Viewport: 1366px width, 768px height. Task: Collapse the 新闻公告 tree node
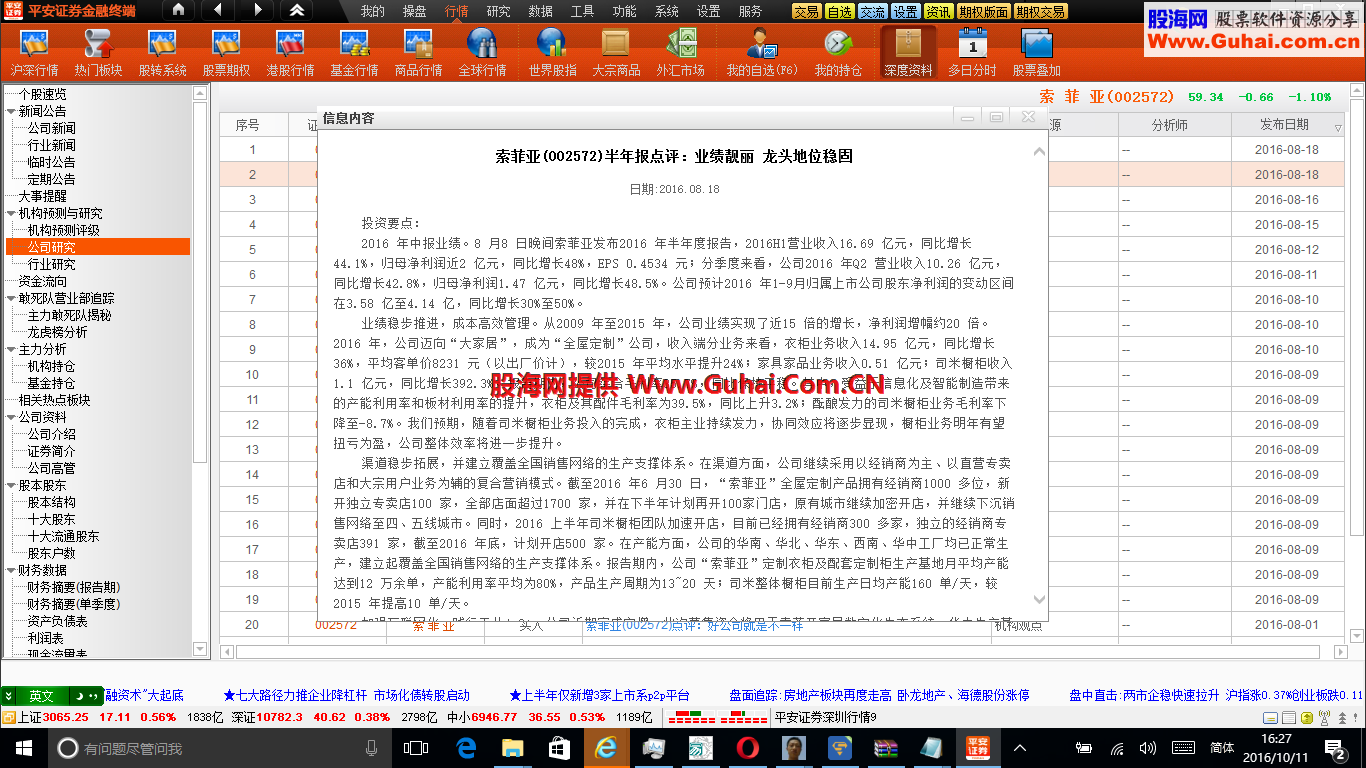(11, 111)
